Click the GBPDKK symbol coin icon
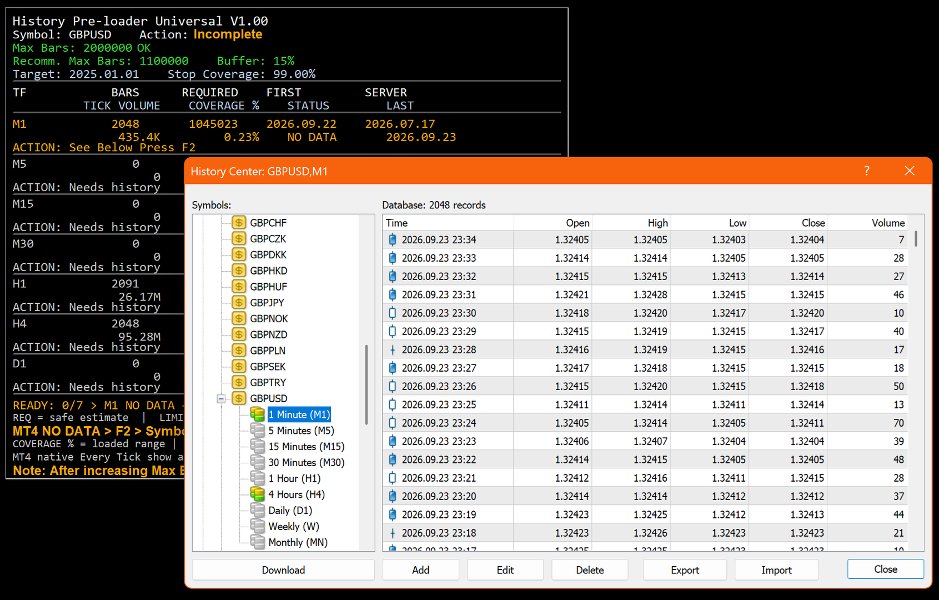 click(x=239, y=254)
